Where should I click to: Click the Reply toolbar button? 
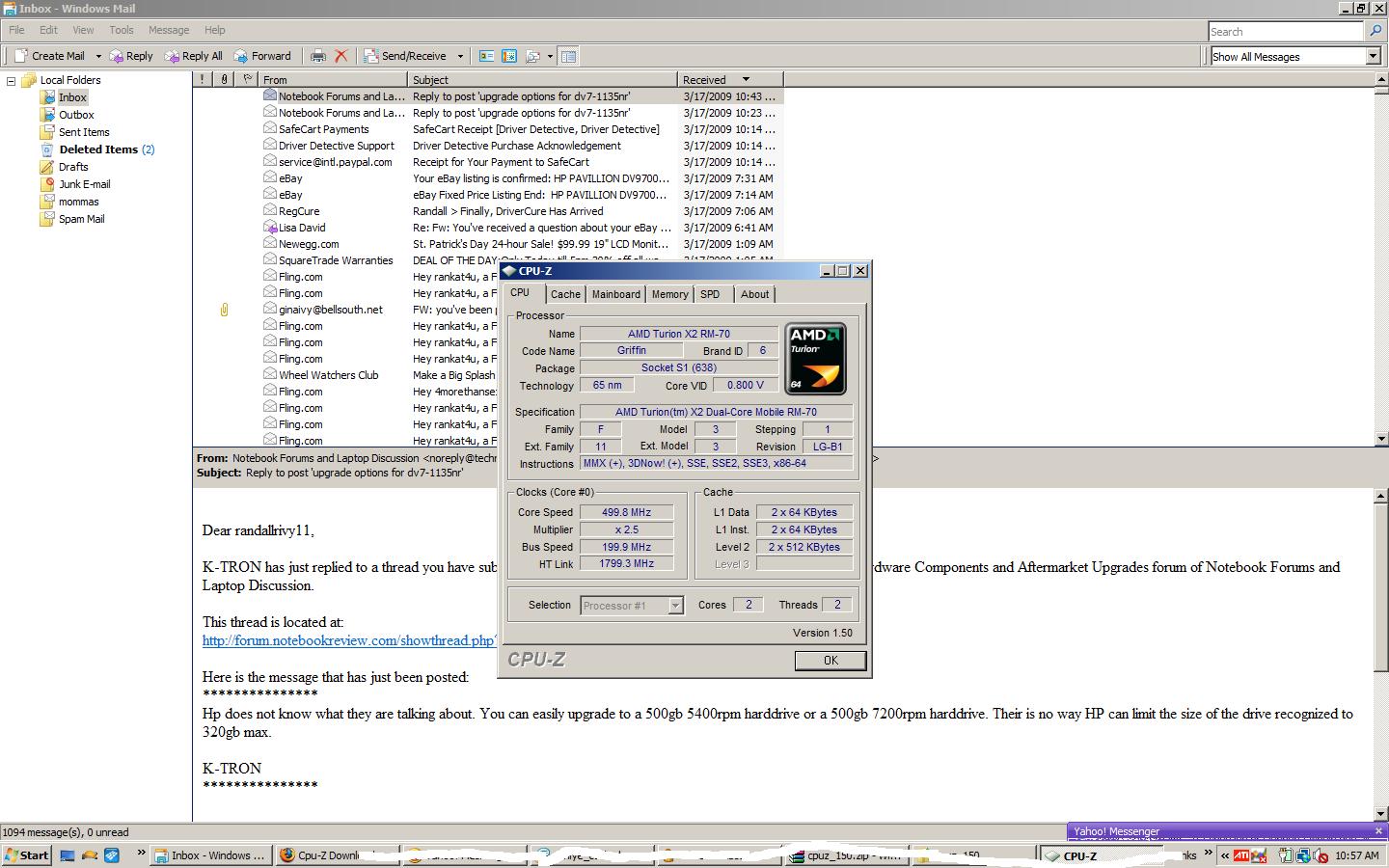131,56
